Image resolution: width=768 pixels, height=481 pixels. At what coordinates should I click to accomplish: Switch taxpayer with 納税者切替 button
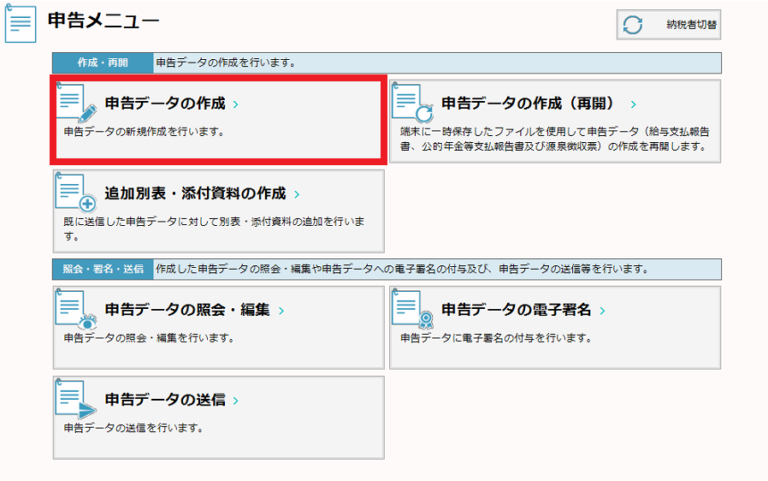point(669,24)
